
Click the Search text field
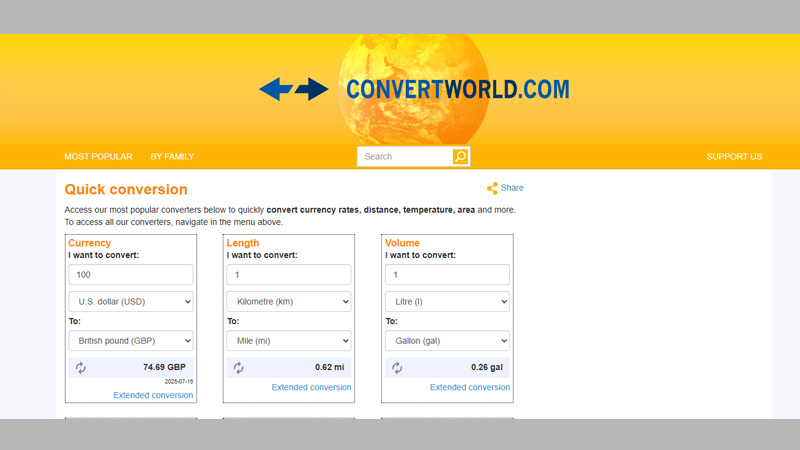click(405, 157)
